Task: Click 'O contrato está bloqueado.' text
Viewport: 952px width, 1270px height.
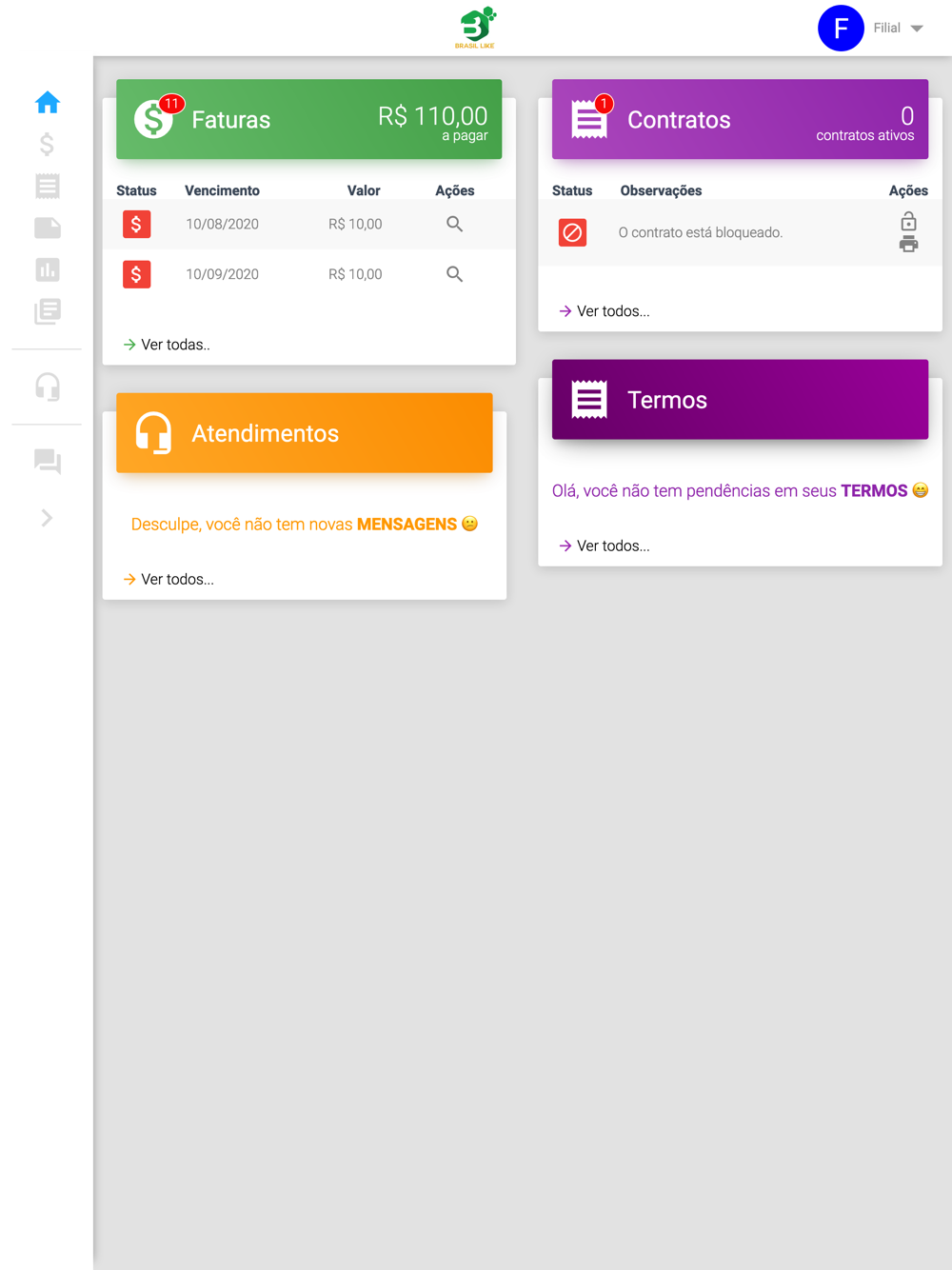Action: [701, 232]
